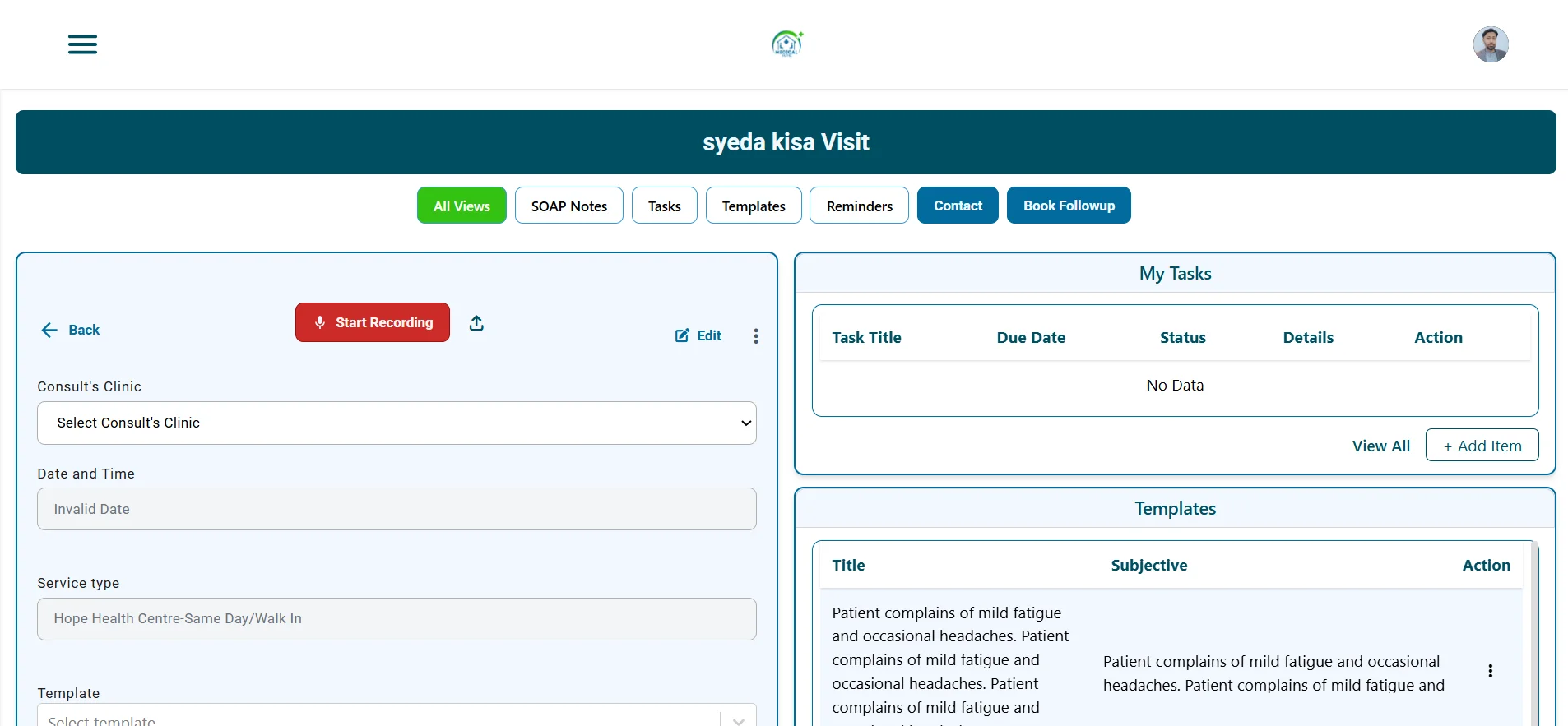Click the Contact button

click(958, 206)
